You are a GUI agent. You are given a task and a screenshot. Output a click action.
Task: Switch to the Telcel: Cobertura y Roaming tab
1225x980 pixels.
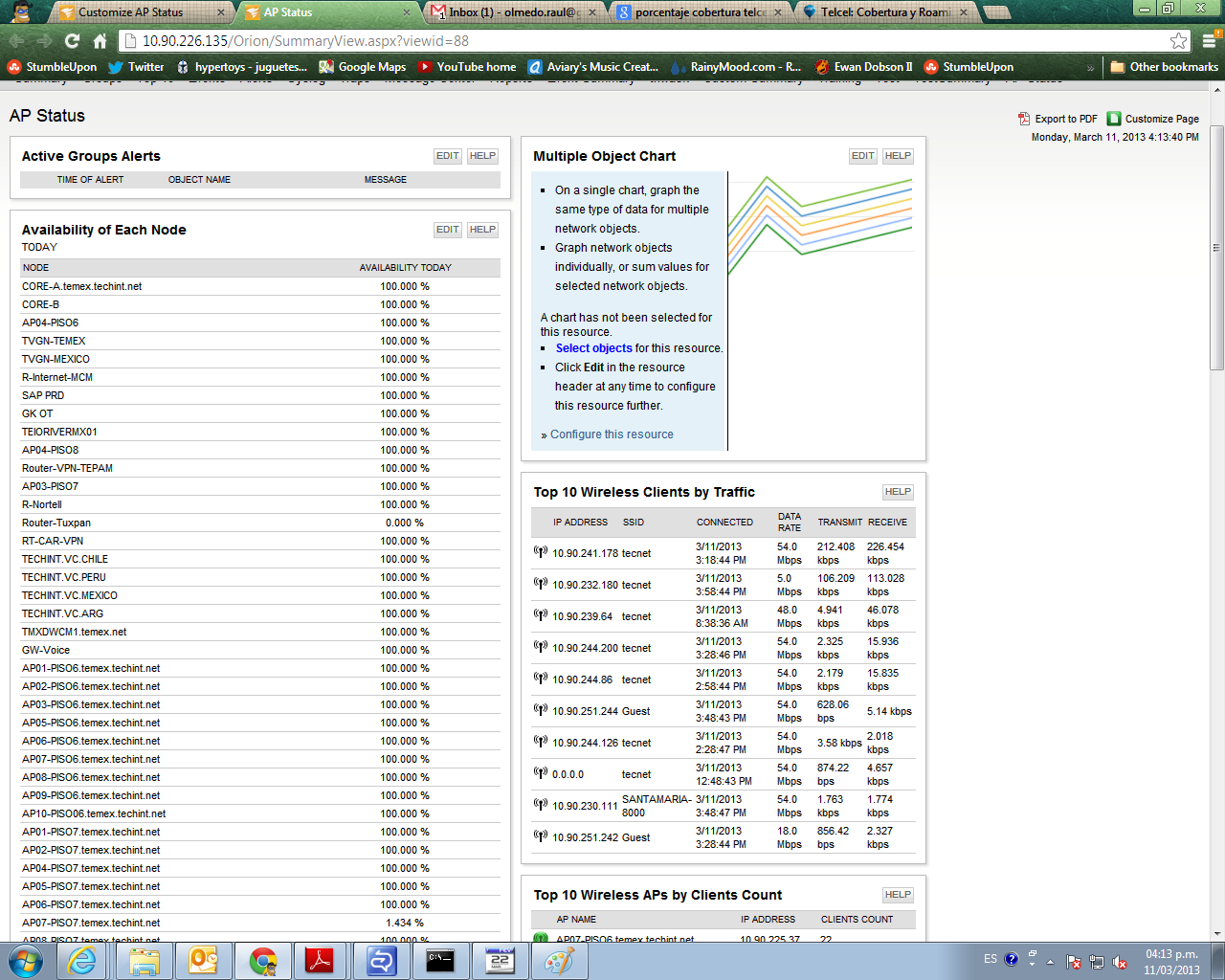coord(885,12)
